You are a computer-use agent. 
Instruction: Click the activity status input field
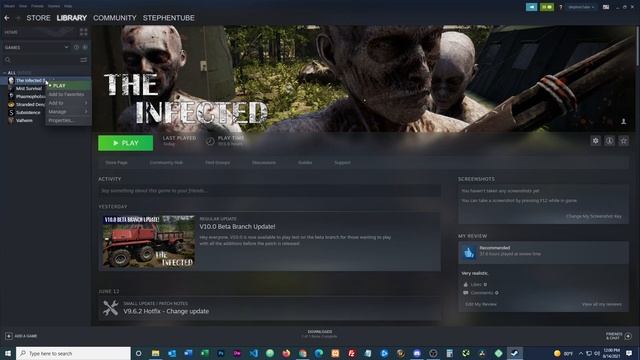coord(269,191)
